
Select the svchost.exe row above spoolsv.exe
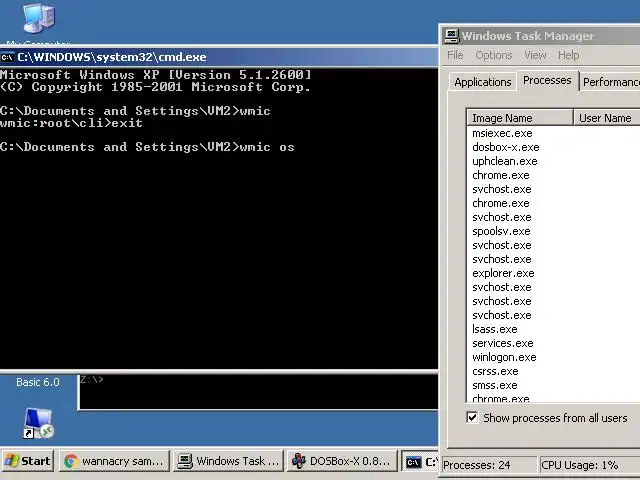[x=502, y=217]
